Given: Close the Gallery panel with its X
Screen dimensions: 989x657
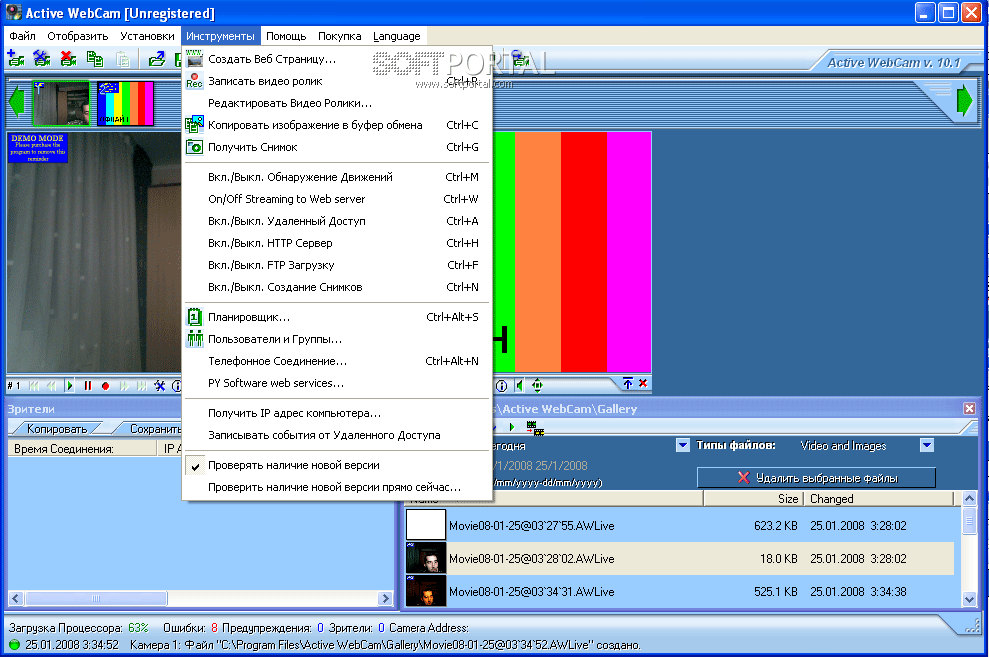Looking at the screenshot, I should (969, 409).
